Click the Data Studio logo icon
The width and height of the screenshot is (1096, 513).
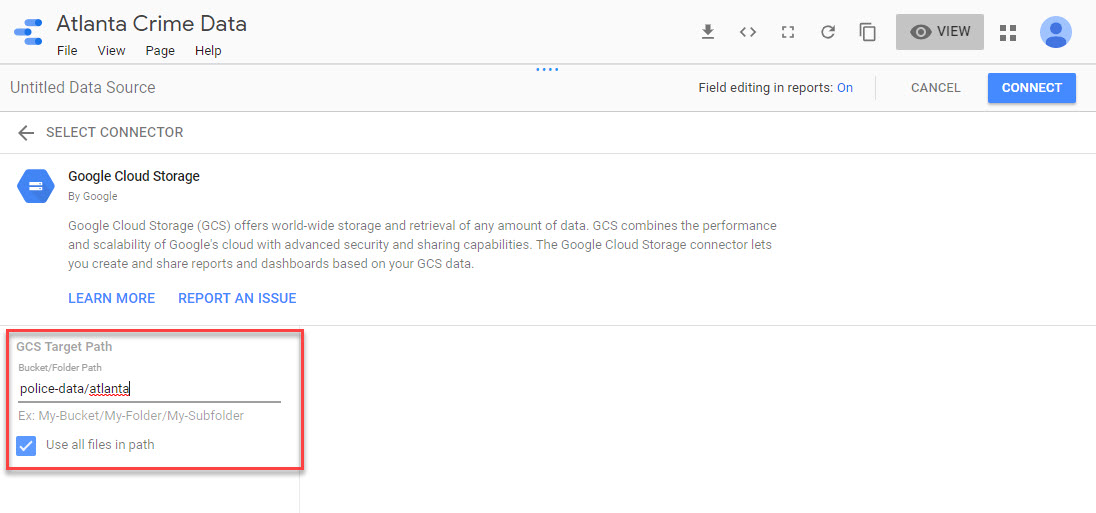[x=29, y=32]
